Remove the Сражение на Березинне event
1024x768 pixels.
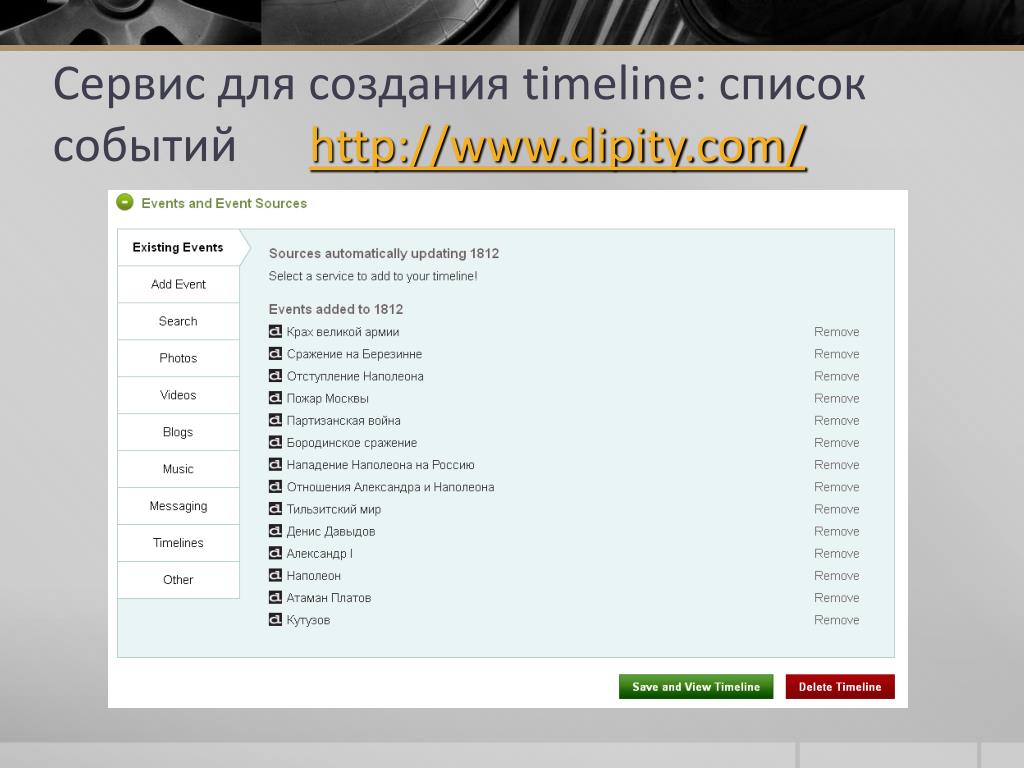[x=837, y=354]
